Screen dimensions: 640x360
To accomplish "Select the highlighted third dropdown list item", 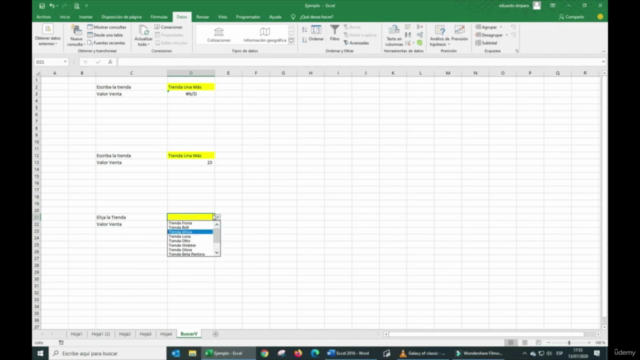I will [190, 232].
